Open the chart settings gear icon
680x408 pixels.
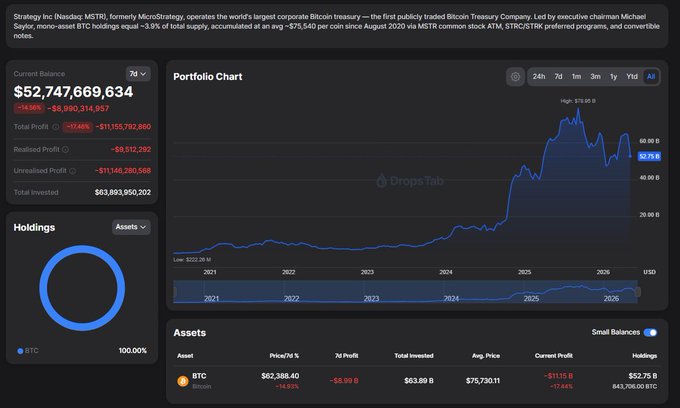click(515, 77)
